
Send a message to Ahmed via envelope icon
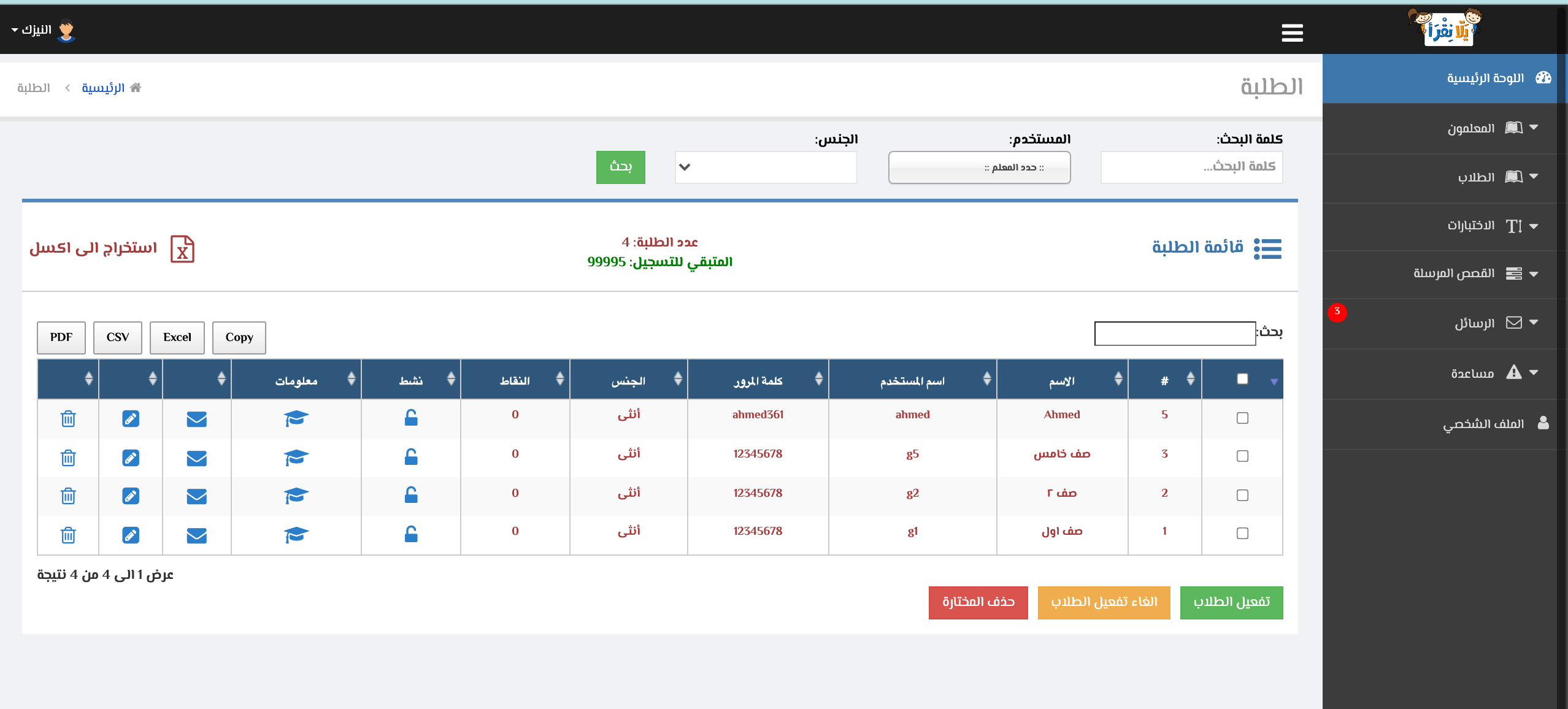196,420
